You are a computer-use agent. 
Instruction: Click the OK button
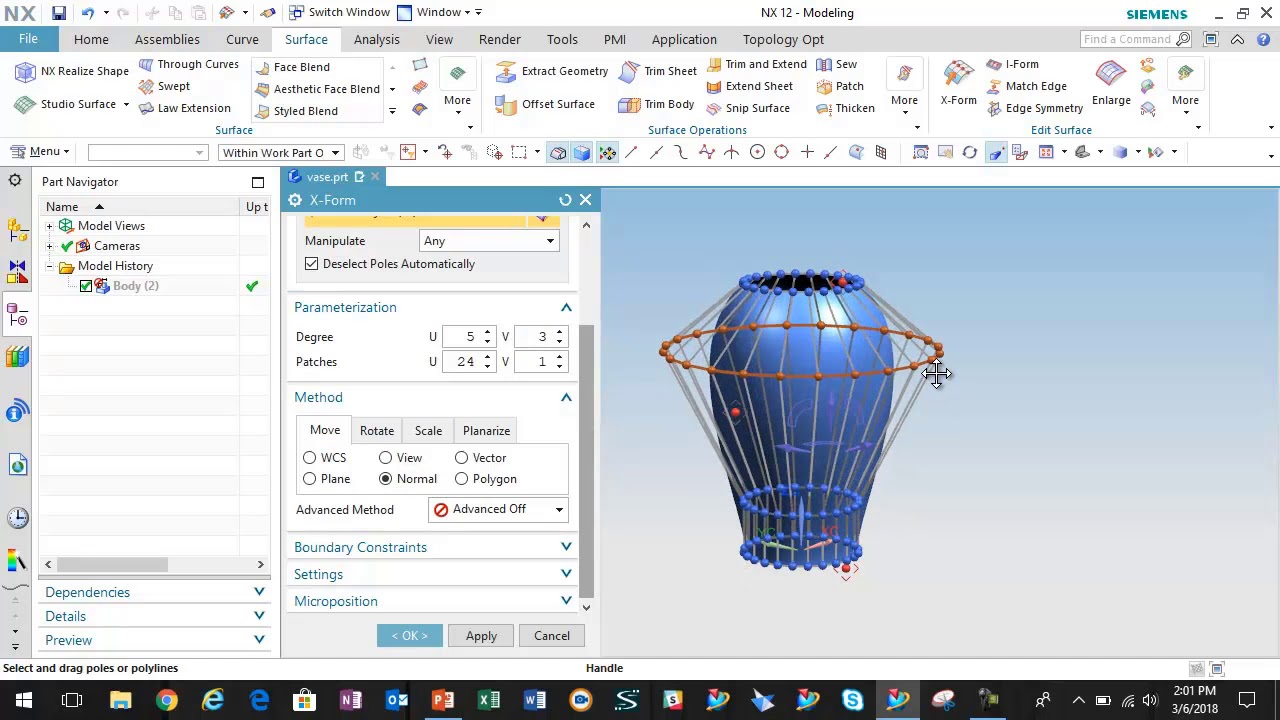click(410, 636)
